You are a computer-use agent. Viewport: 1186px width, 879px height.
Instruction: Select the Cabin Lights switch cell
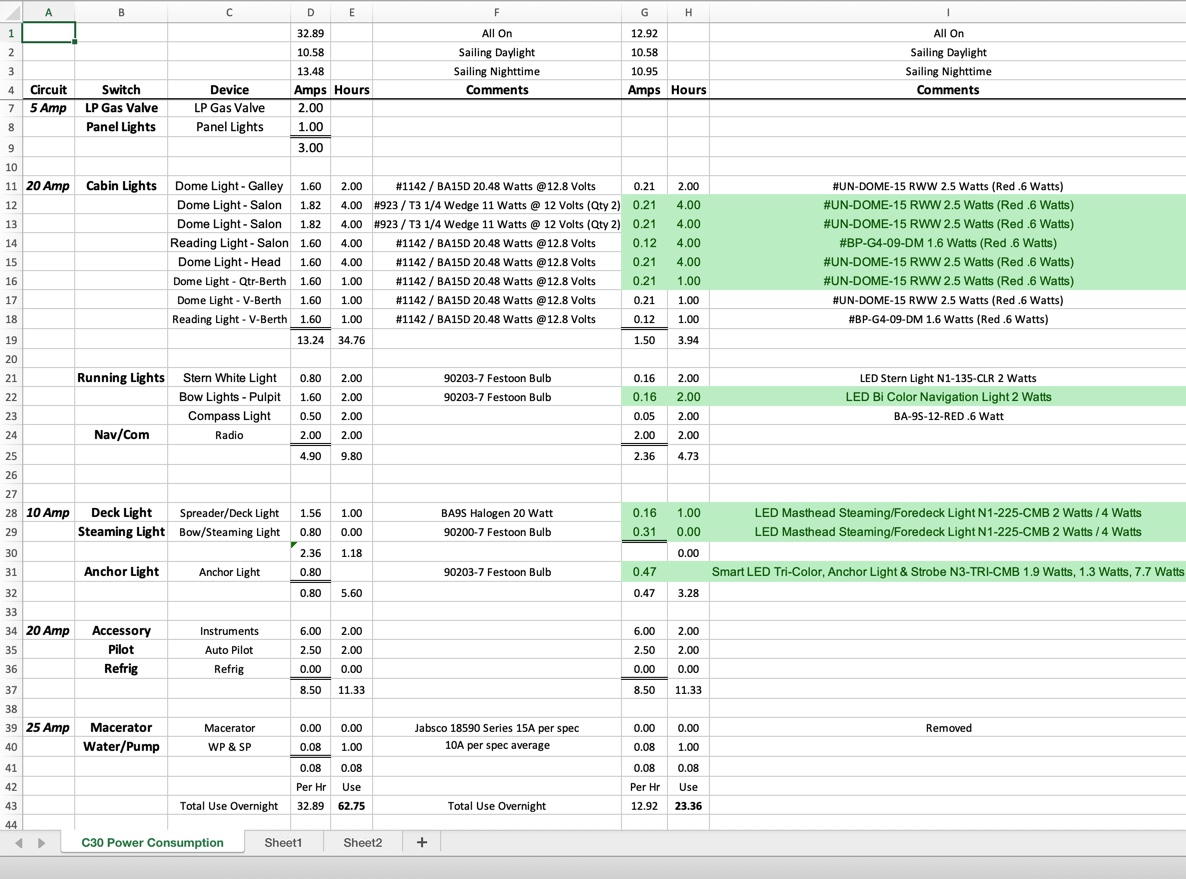[x=121, y=186]
